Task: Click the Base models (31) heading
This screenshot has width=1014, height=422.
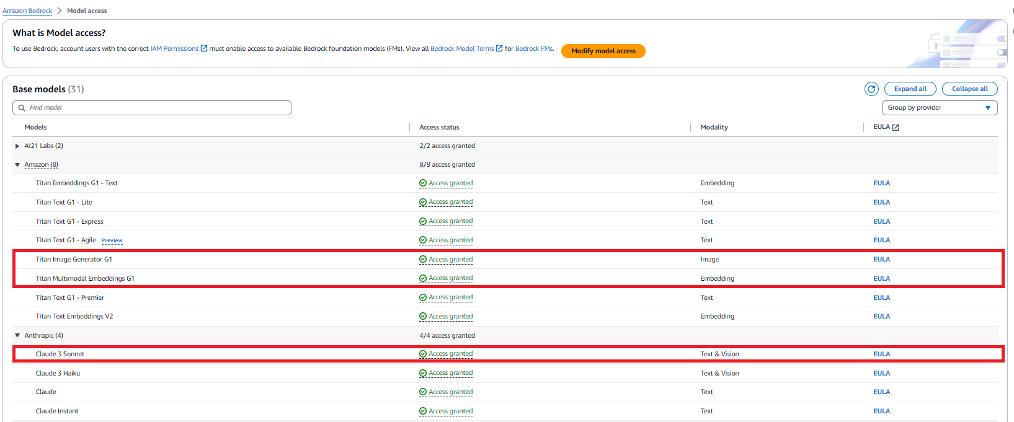Action: [49, 89]
